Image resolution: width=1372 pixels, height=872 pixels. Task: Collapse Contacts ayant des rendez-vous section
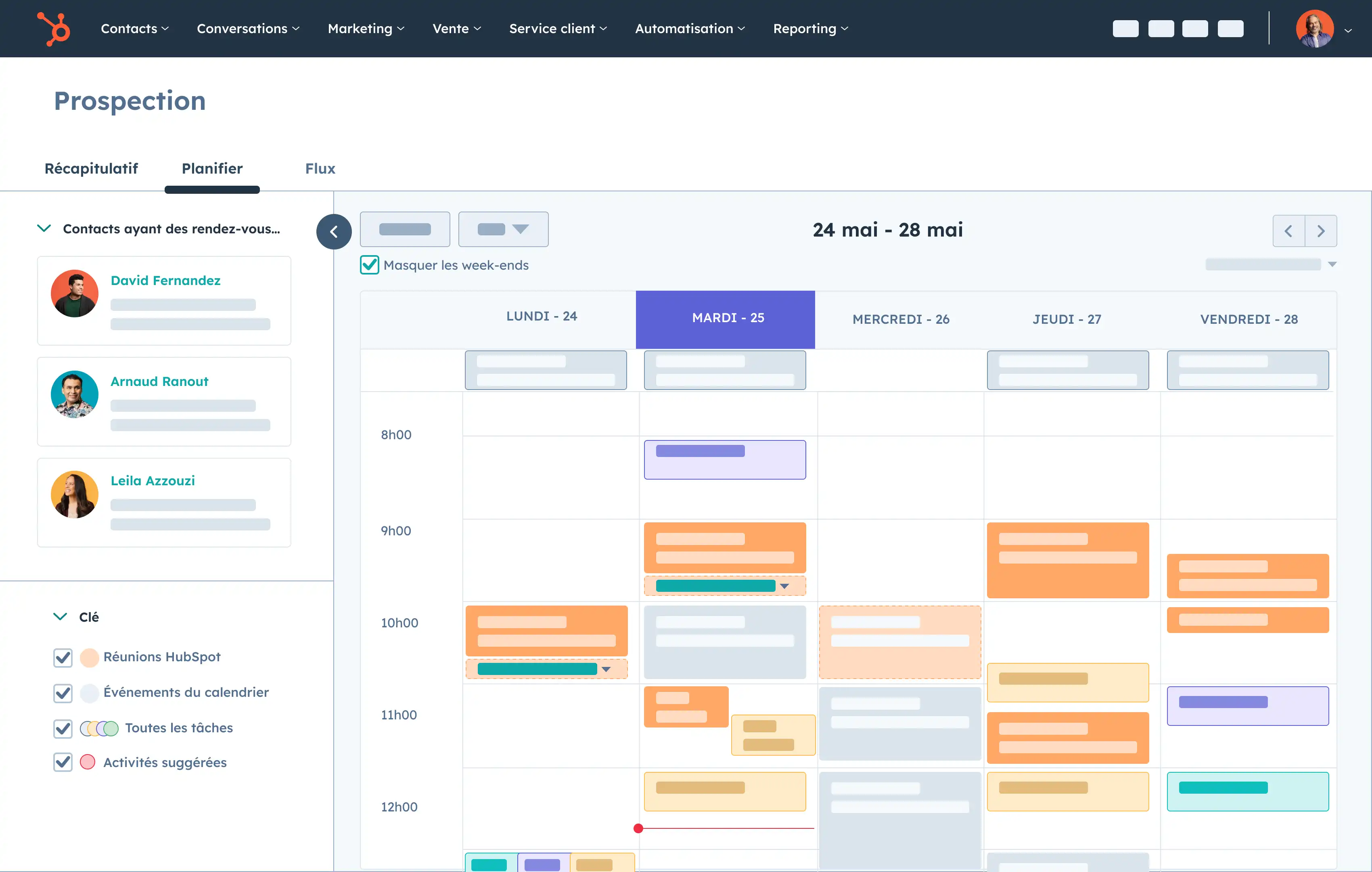44,228
